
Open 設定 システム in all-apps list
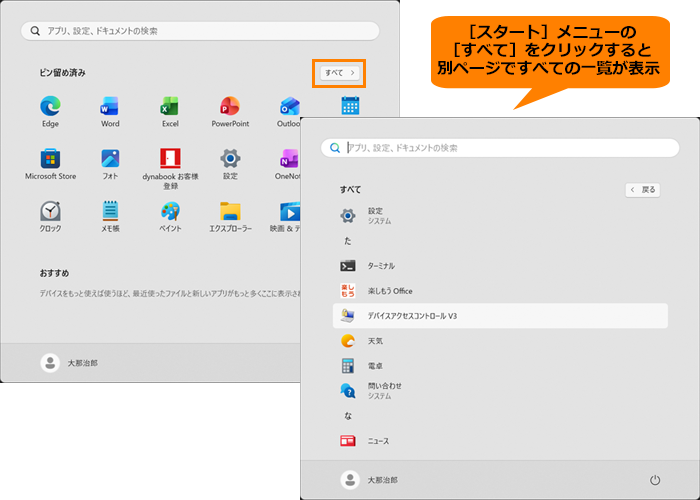(x=500, y=216)
